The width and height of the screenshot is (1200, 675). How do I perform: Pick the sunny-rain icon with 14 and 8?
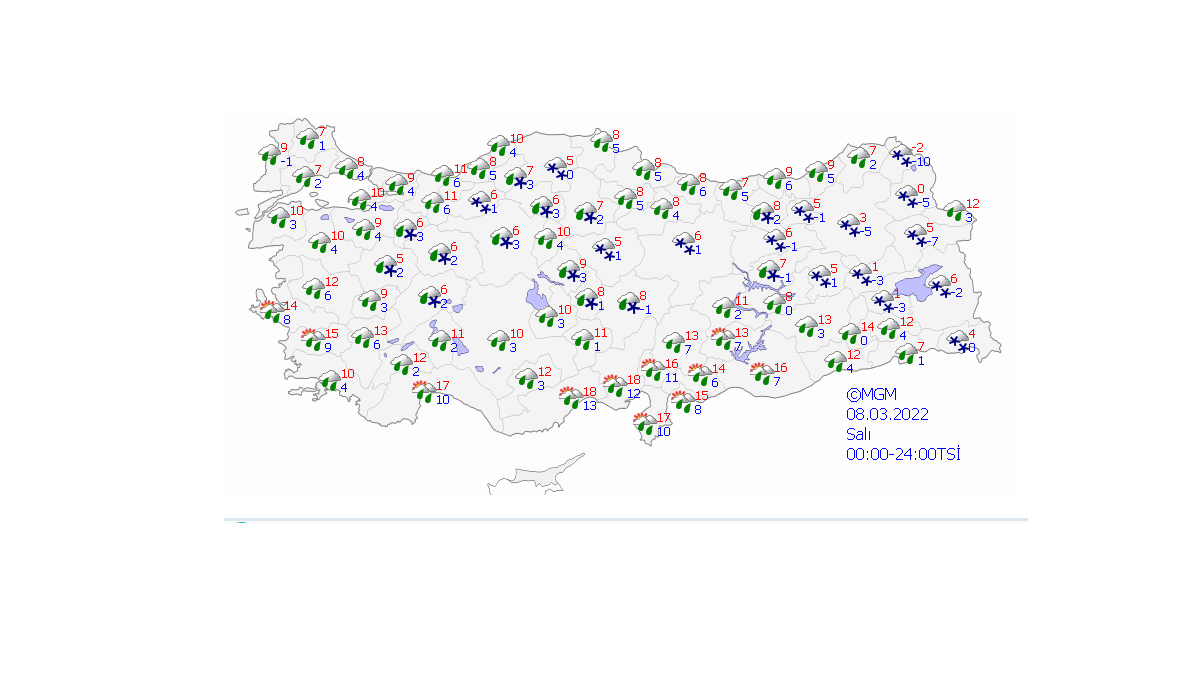pos(270,313)
